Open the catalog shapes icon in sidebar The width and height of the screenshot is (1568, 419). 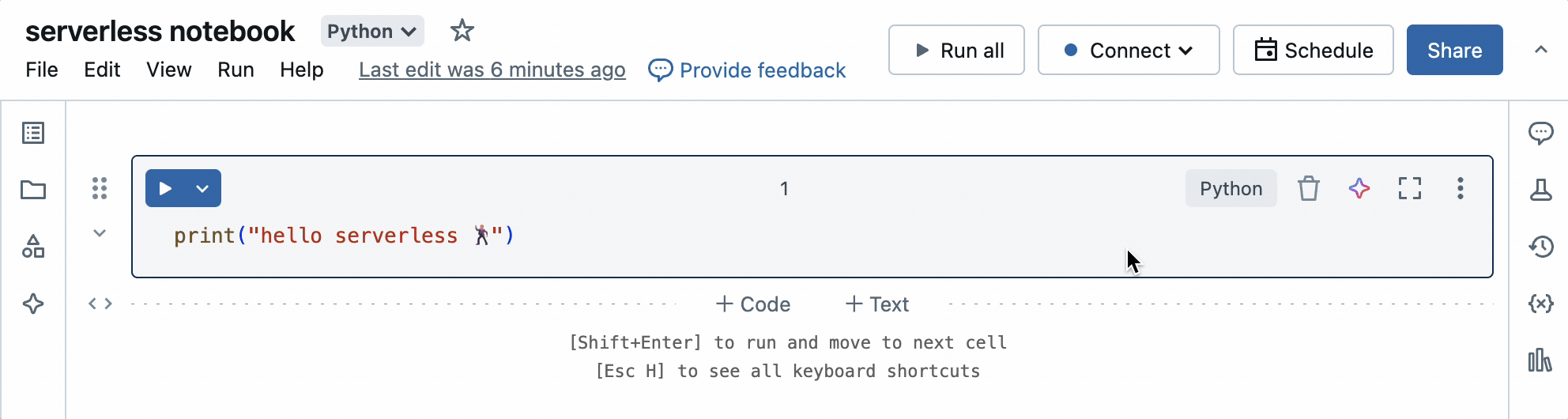(33, 247)
